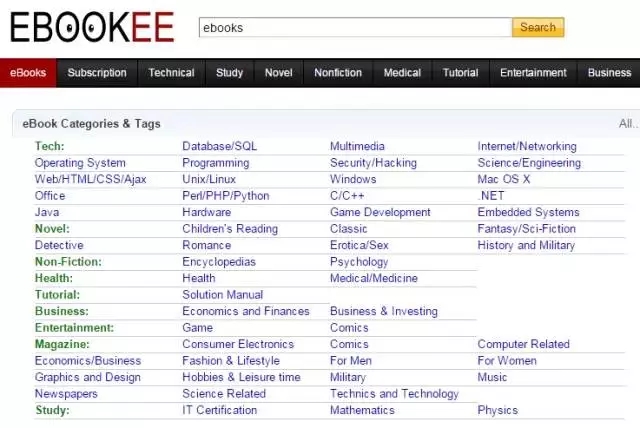The width and height of the screenshot is (640, 428).
Task: Go to the Study nav tab
Action: (229, 73)
